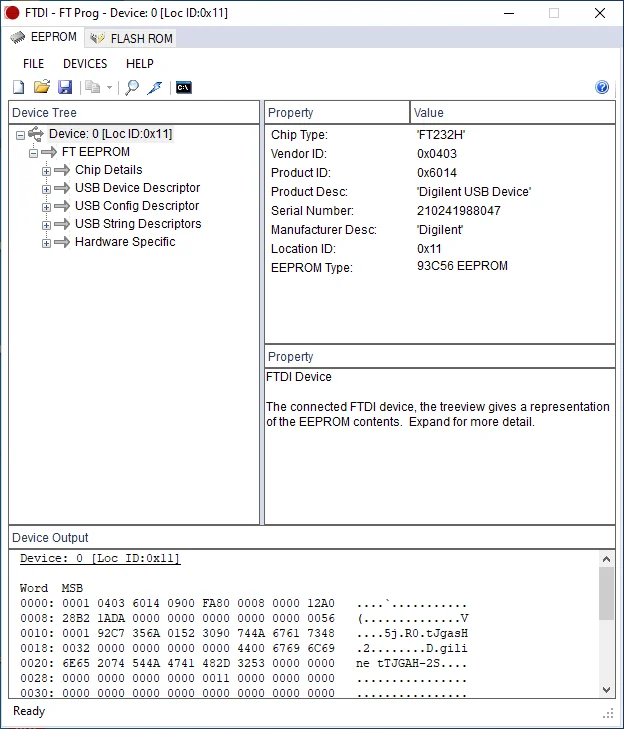Screen dimensions: 624x729
Task: Click the Serial Number: property label
Action: [312, 211]
